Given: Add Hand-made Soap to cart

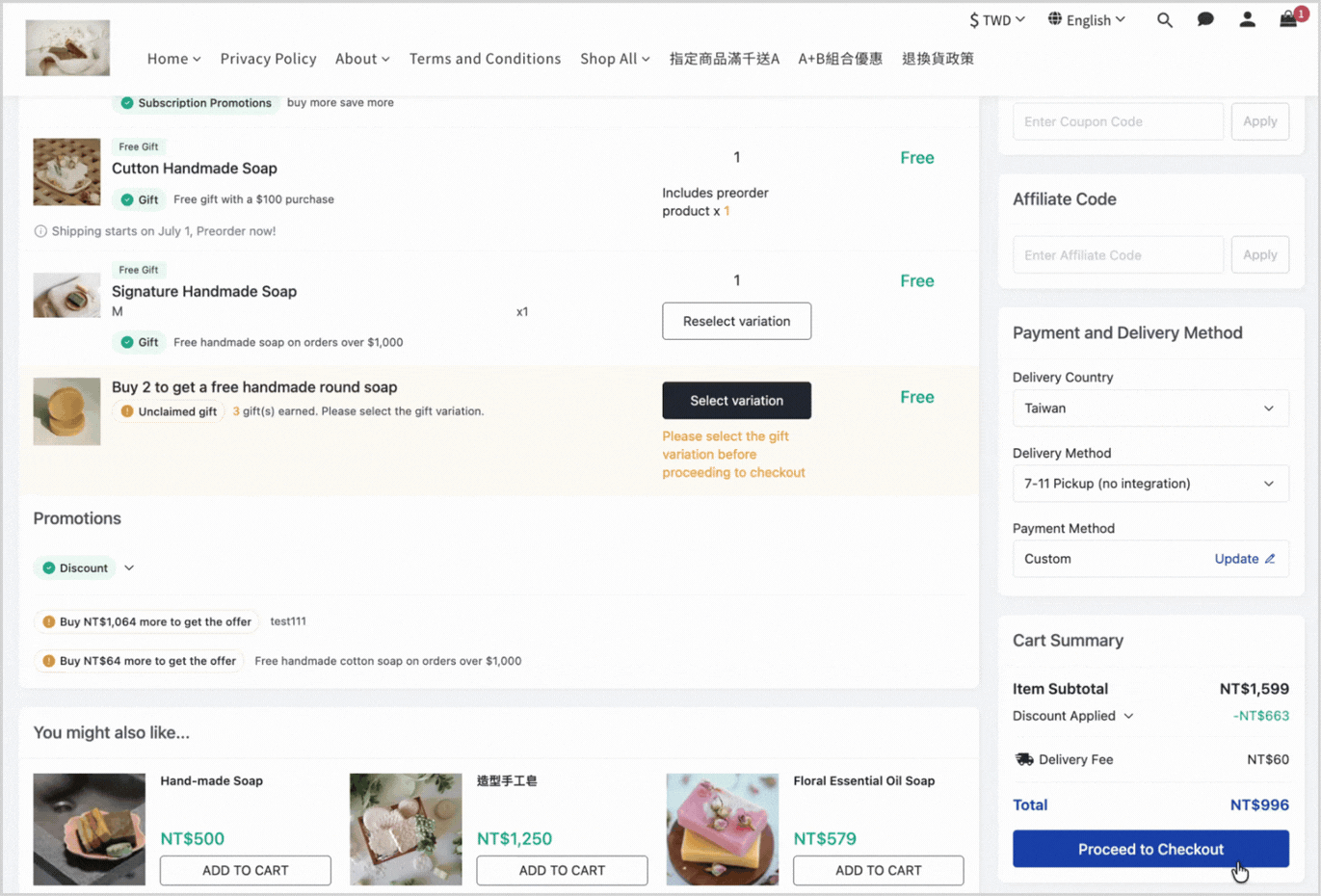Looking at the screenshot, I should 246,870.
